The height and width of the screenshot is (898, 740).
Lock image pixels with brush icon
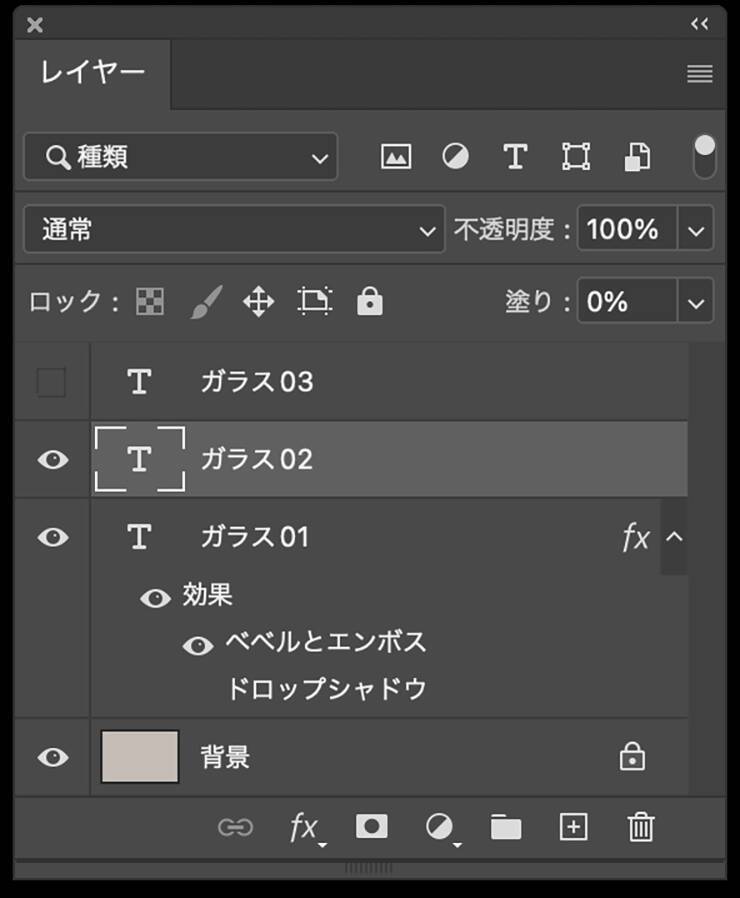click(205, 302)
